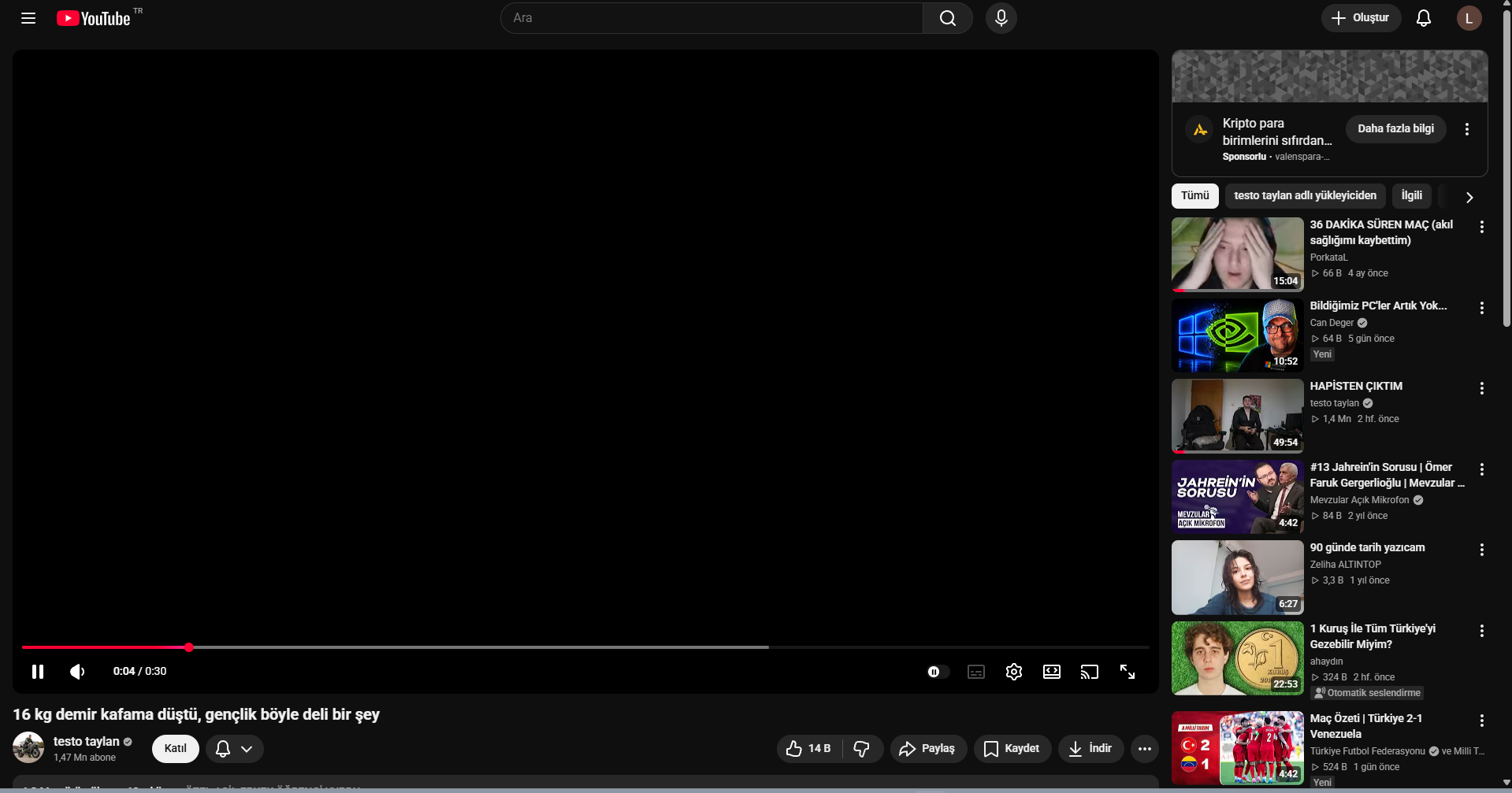Click the video title text
Image resolution: width=1512 pixels, height=793 pixels.
point(196,715)
